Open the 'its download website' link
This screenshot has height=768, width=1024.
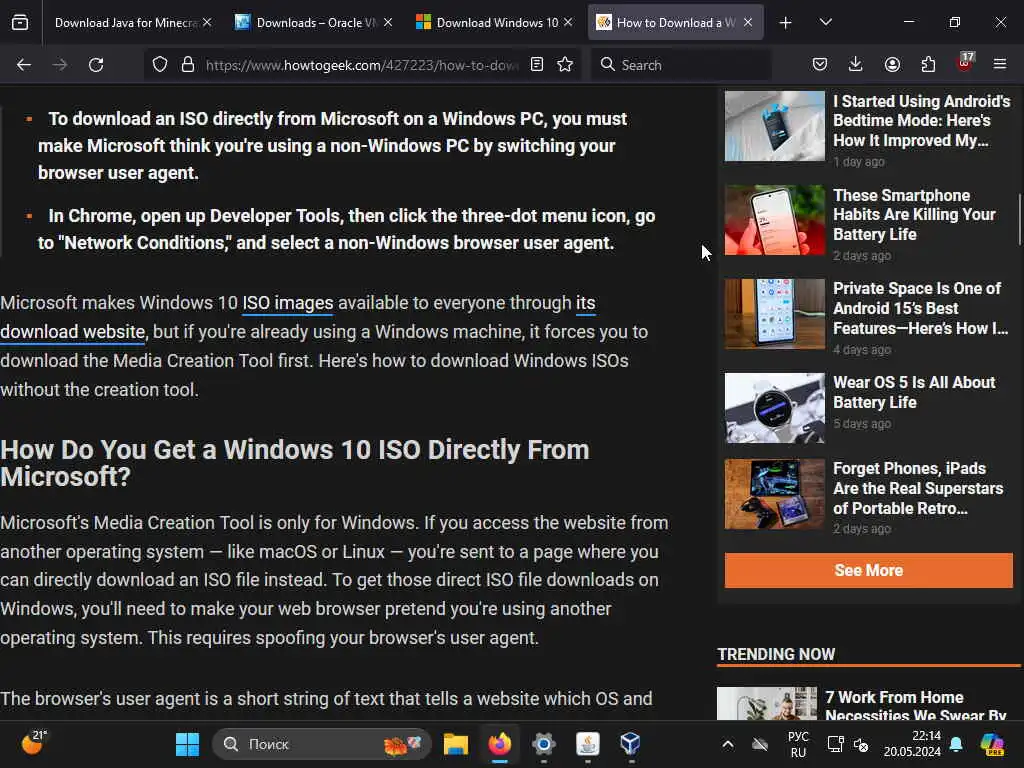pos(72,332)
